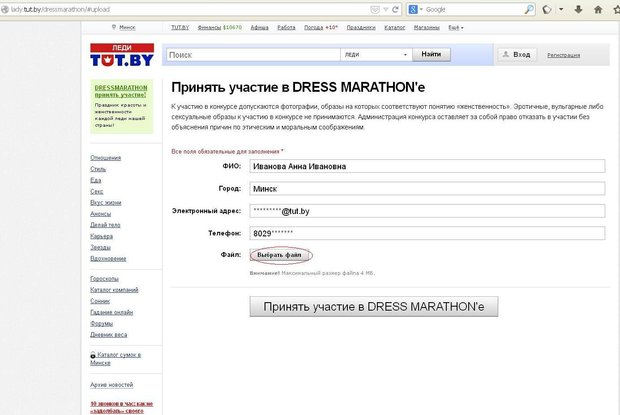The height and width of the screenshot is (415, 620).
Task: Open the Гороскопы sidebar link
Action: (104, 279)
